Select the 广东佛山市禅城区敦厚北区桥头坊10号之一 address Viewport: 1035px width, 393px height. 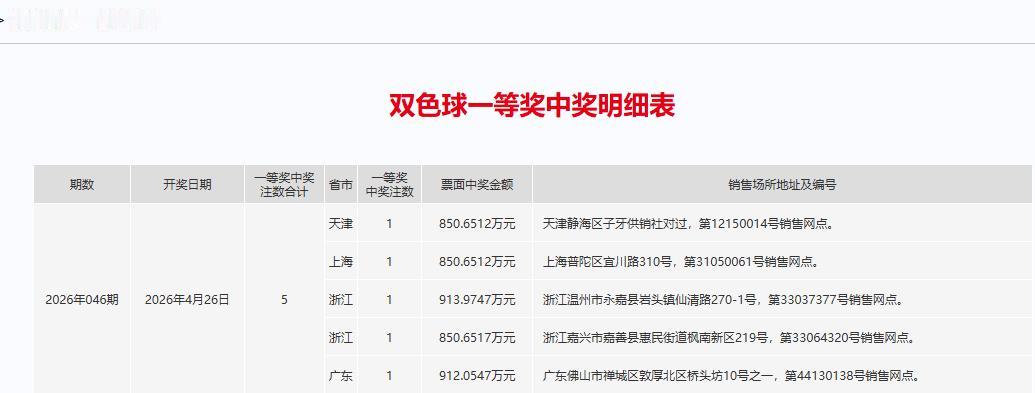(732, 376)
